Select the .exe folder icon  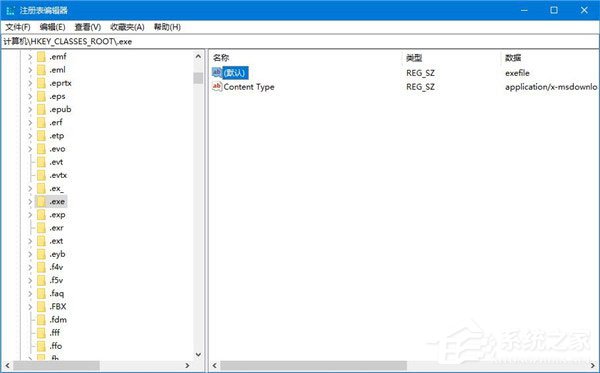(41, 202)
